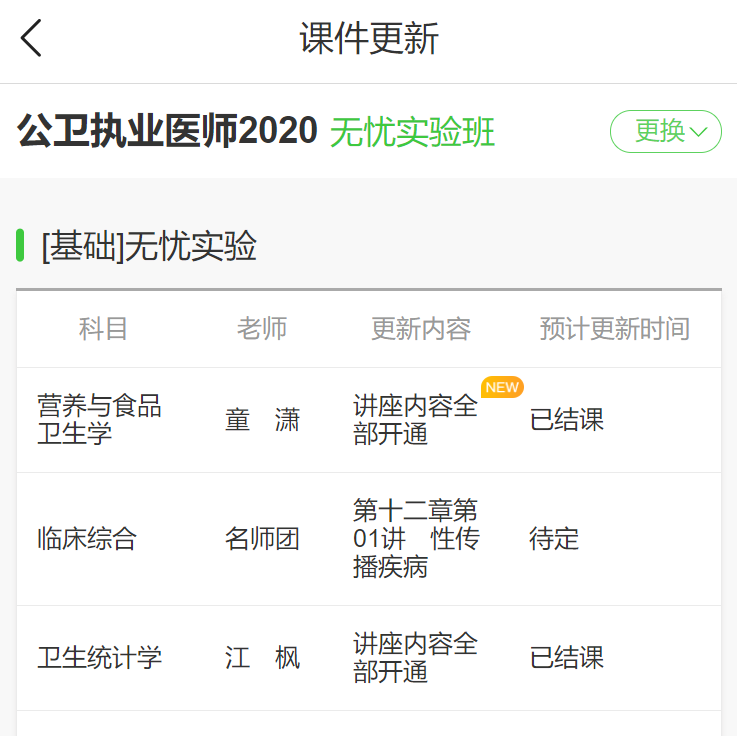Click 第十二章第01讲 性传播疾病 update content
Screen dimensions: 737x736
pyautogui.click(x=416, y=540)
